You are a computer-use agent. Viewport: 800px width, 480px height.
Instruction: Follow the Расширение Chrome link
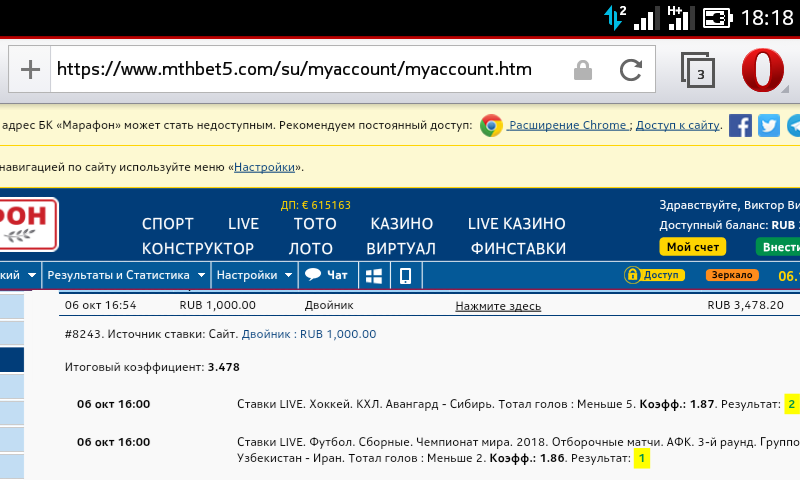[568, 125]
